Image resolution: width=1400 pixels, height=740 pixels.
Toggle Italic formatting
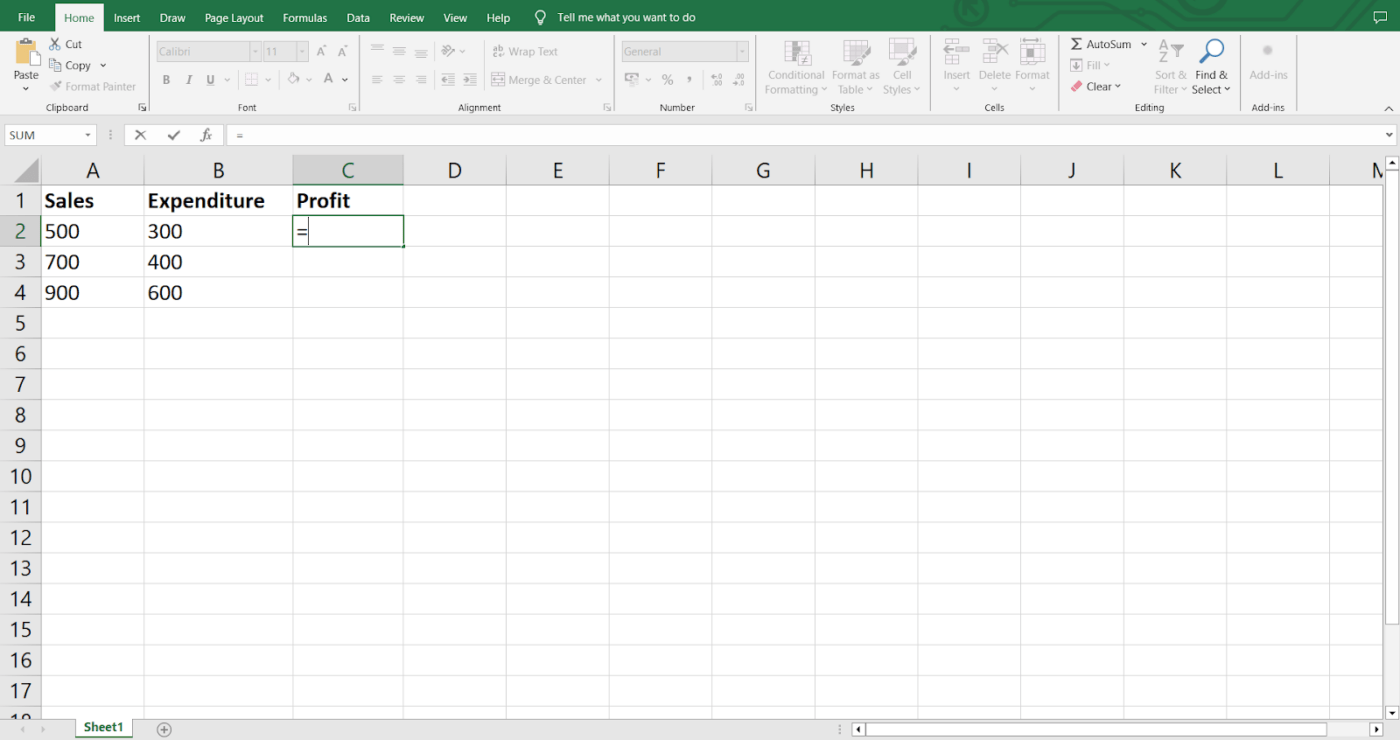(188, 80)
